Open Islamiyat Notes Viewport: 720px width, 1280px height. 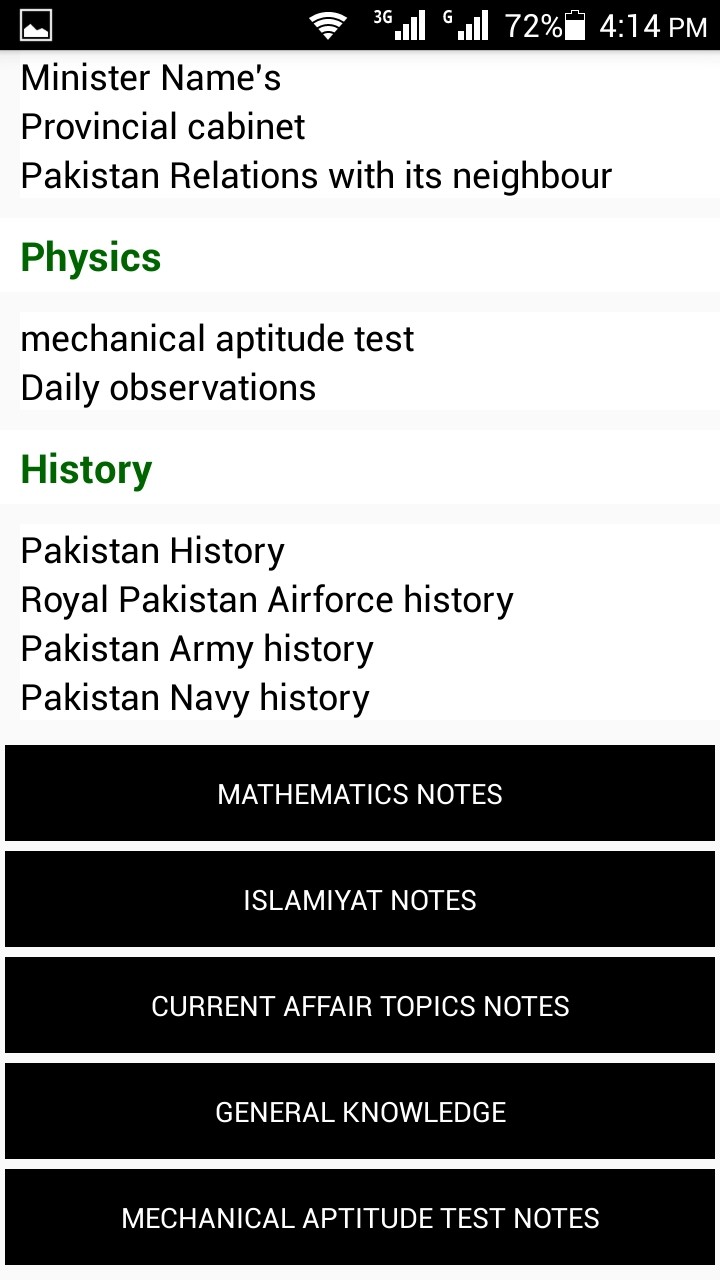click(x=360, y=900)
